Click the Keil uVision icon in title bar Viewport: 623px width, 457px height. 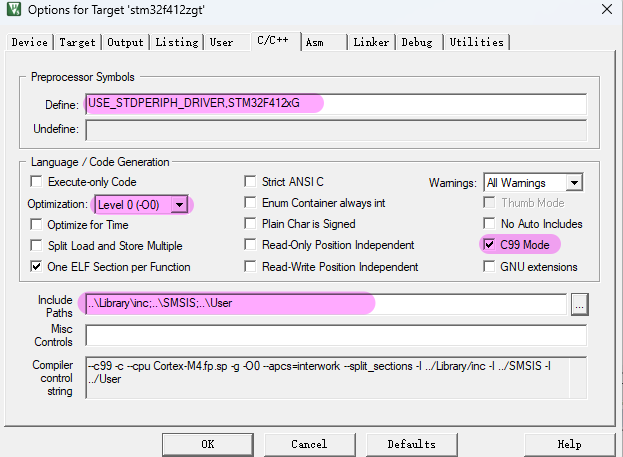point(14,9)
